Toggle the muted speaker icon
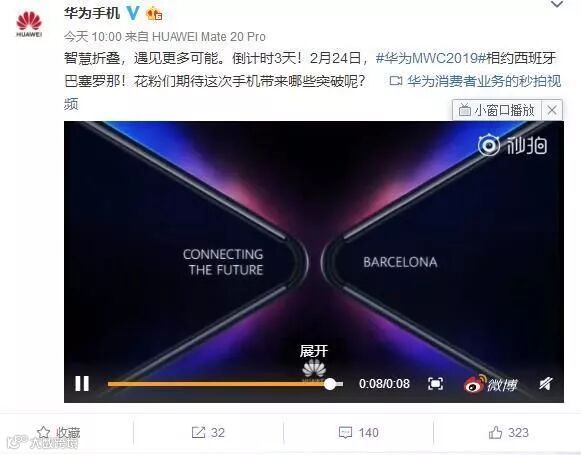This screenshot has width=581, height=455. click(x=545, y=383)
